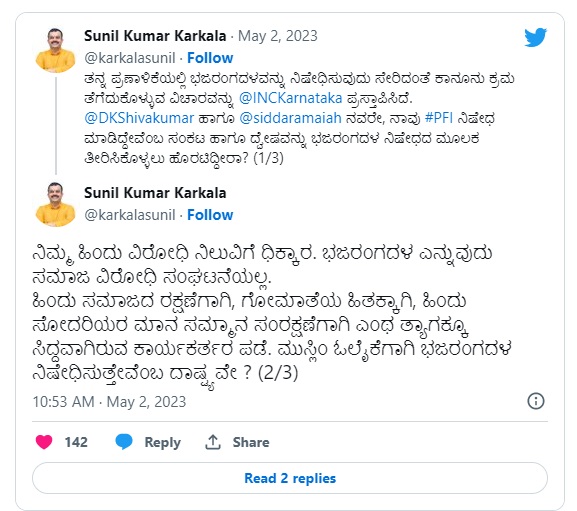Viewport: 577px width, 511px height.
Task: Follow @karkalasunil from the top tweet
Action: [x=210, y=58]
